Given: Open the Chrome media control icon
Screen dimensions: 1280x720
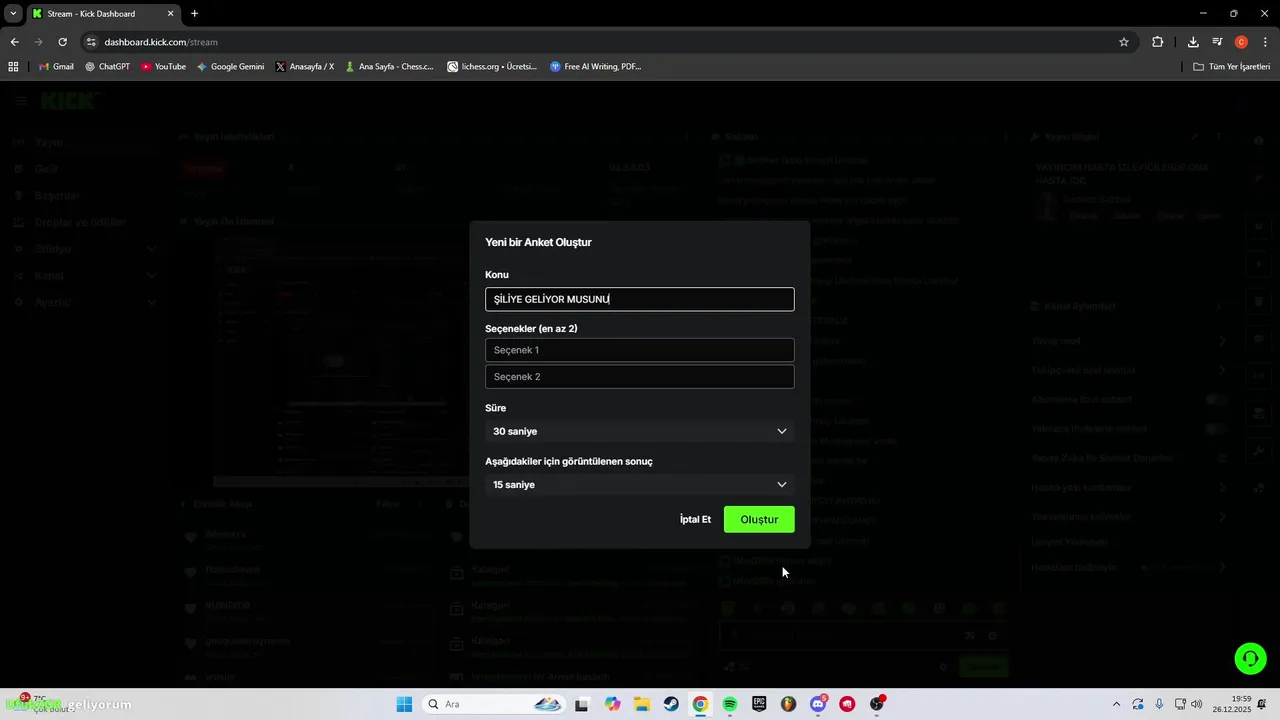Looking at the screenshot, I should coord(1217,42).
